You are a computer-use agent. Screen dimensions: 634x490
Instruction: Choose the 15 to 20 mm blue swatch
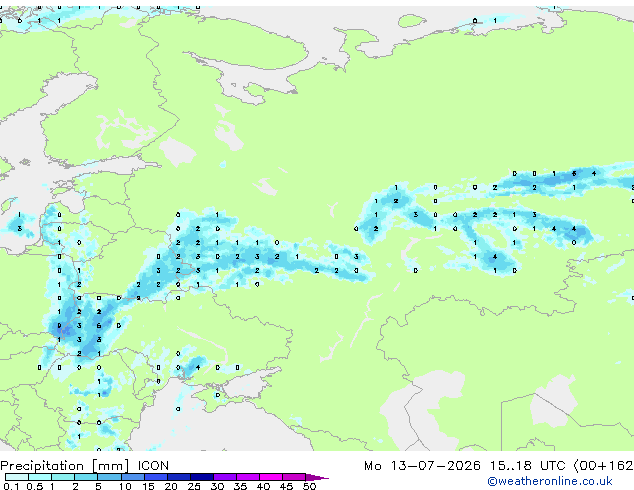tap(155, 477)
